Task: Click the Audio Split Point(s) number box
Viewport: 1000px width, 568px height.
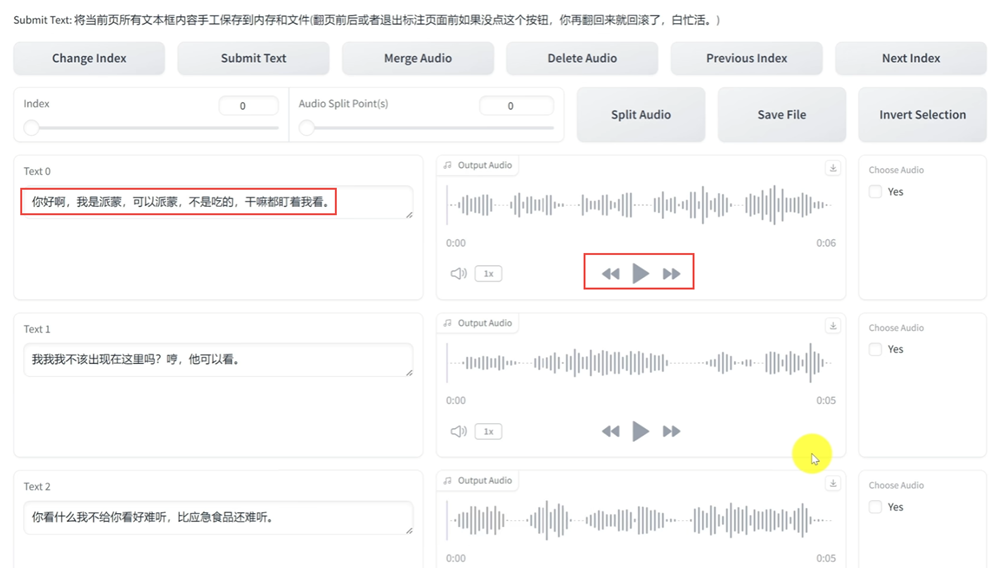Action: coord(516,106)
